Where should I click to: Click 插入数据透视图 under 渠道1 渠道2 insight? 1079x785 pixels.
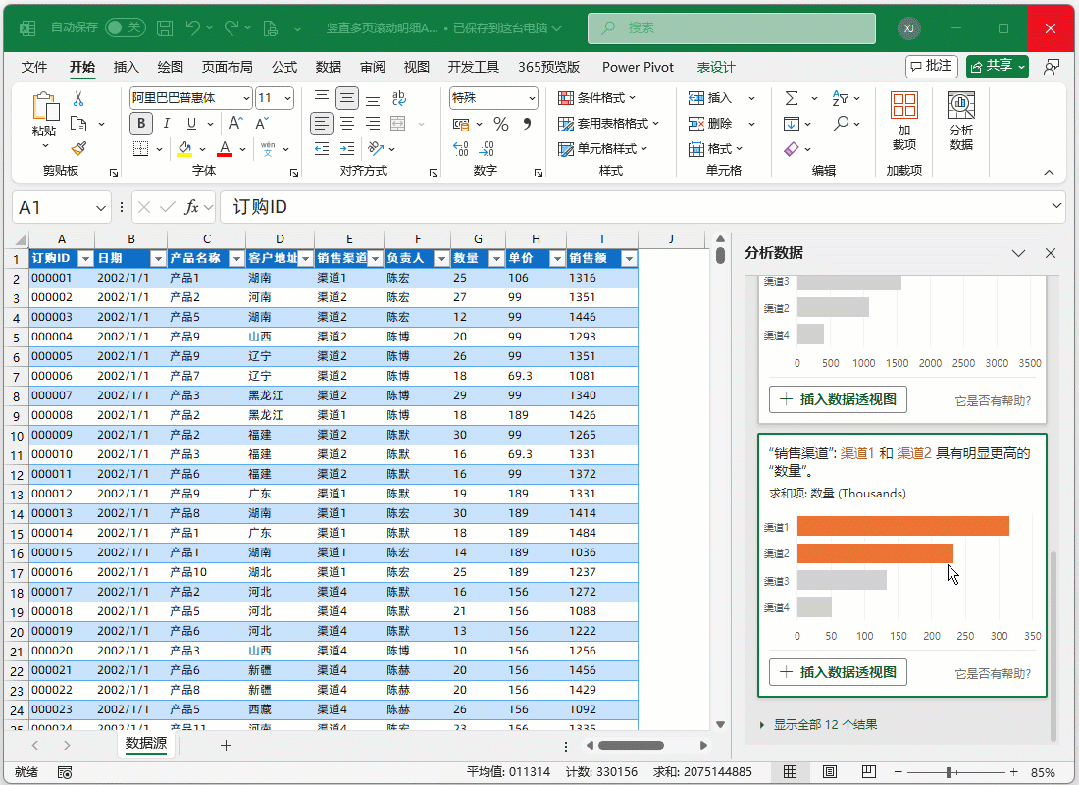(837, 672)
